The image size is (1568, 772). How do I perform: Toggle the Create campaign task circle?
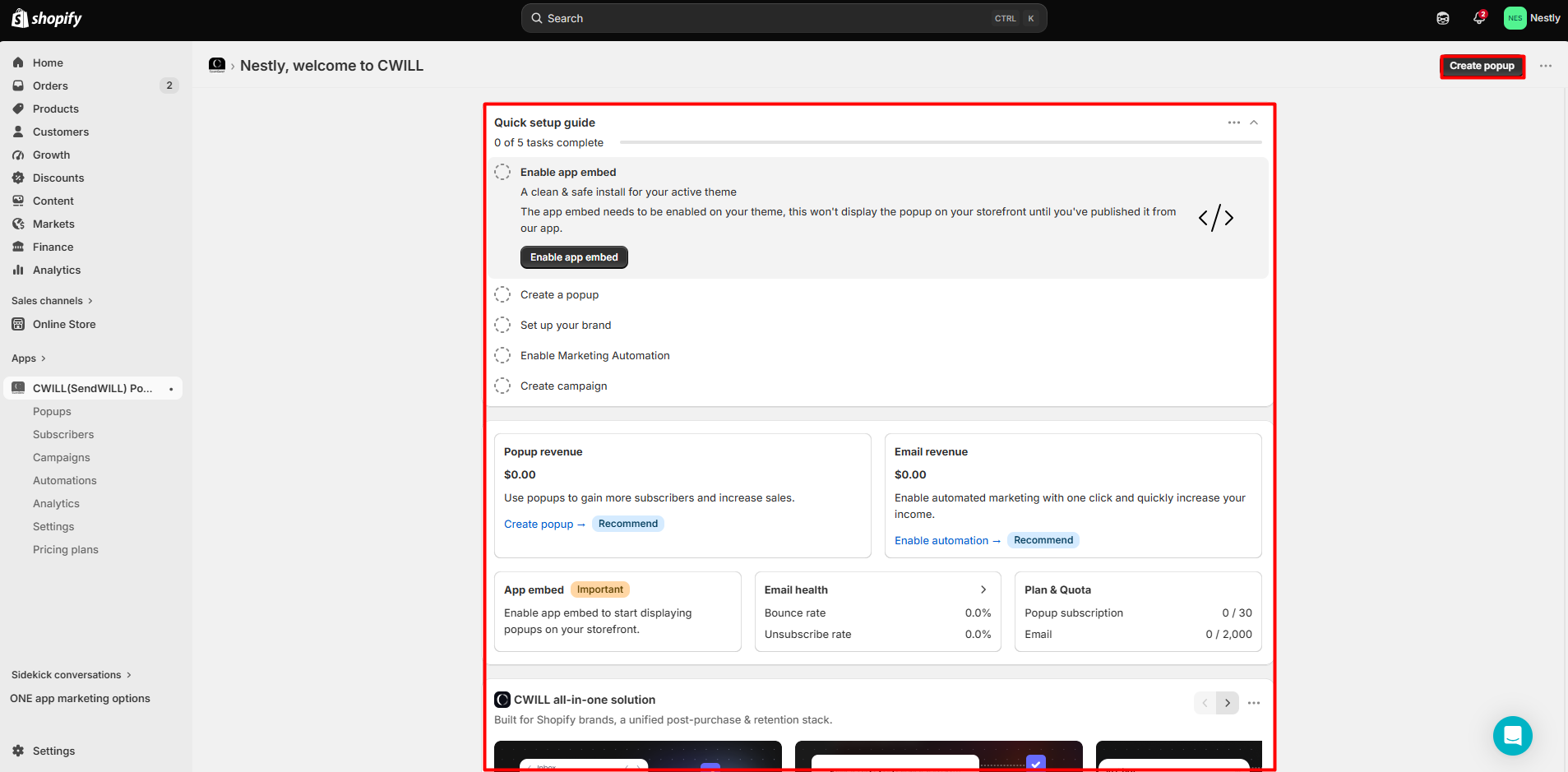click(502, 386)
